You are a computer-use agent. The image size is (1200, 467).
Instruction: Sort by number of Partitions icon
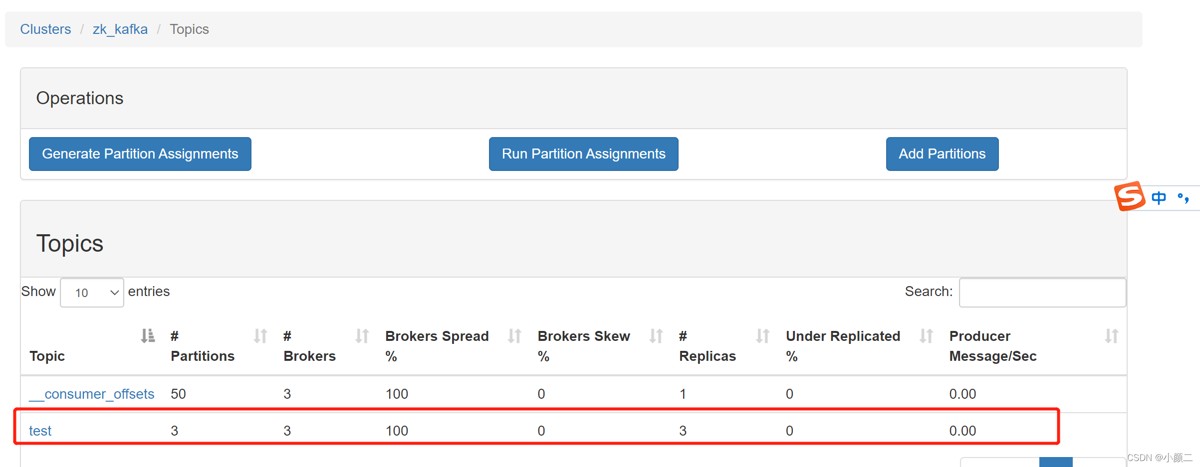(x=260, y=336)
